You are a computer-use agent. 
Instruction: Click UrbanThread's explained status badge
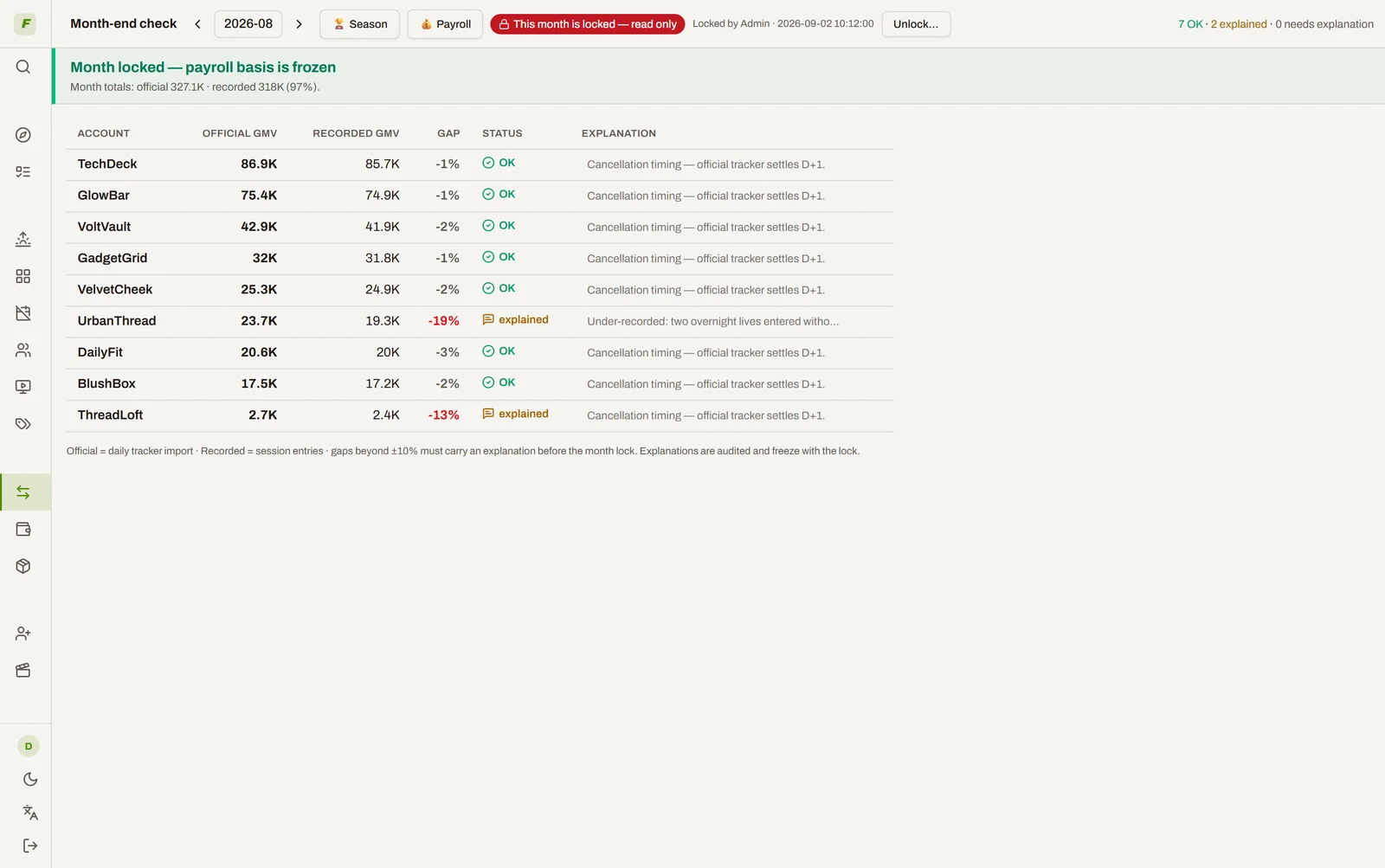tap(515, 319)
